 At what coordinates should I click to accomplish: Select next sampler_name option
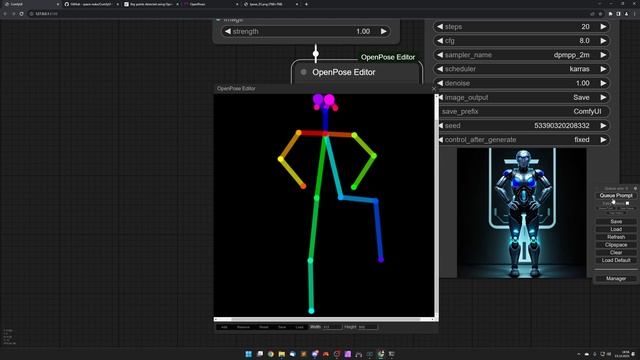(603, 55)
